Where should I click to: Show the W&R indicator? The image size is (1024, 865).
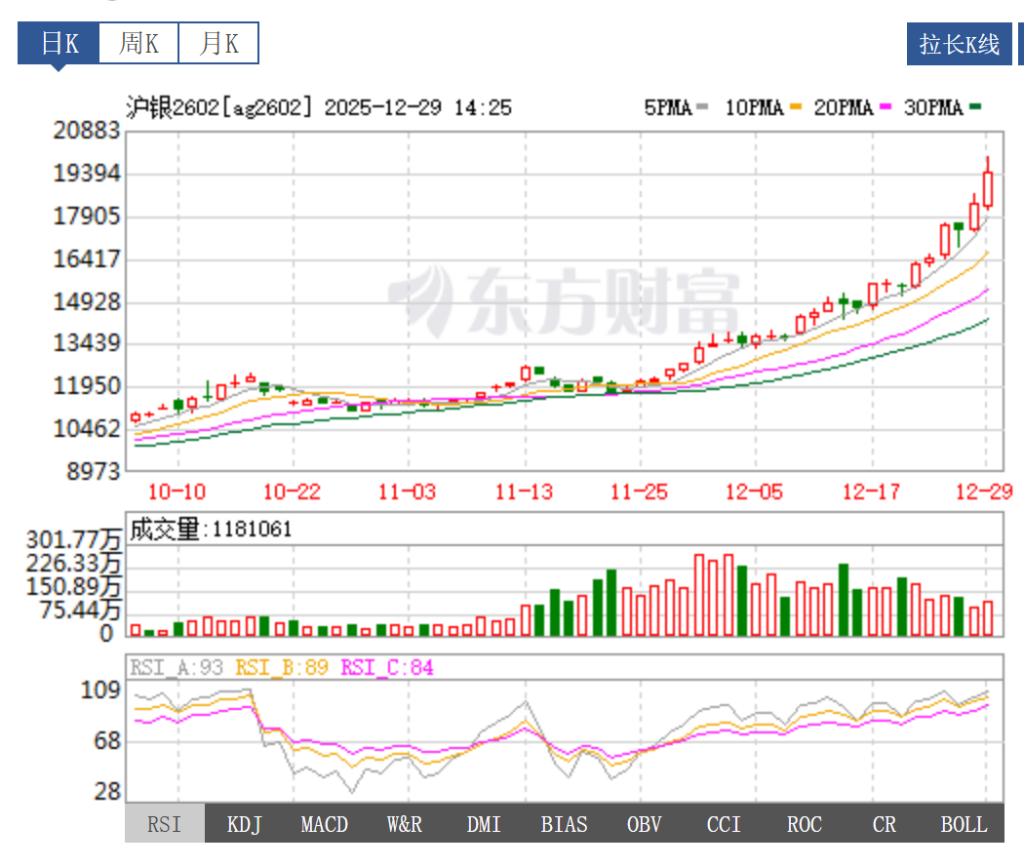point(404,824)
